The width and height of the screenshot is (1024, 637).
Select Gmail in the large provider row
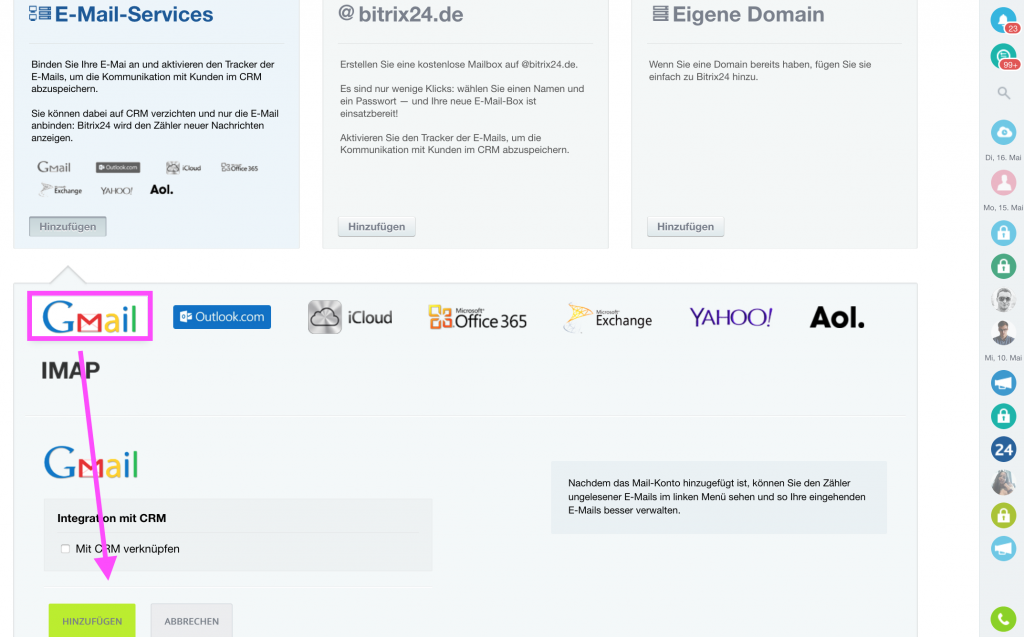click(90, 317)
